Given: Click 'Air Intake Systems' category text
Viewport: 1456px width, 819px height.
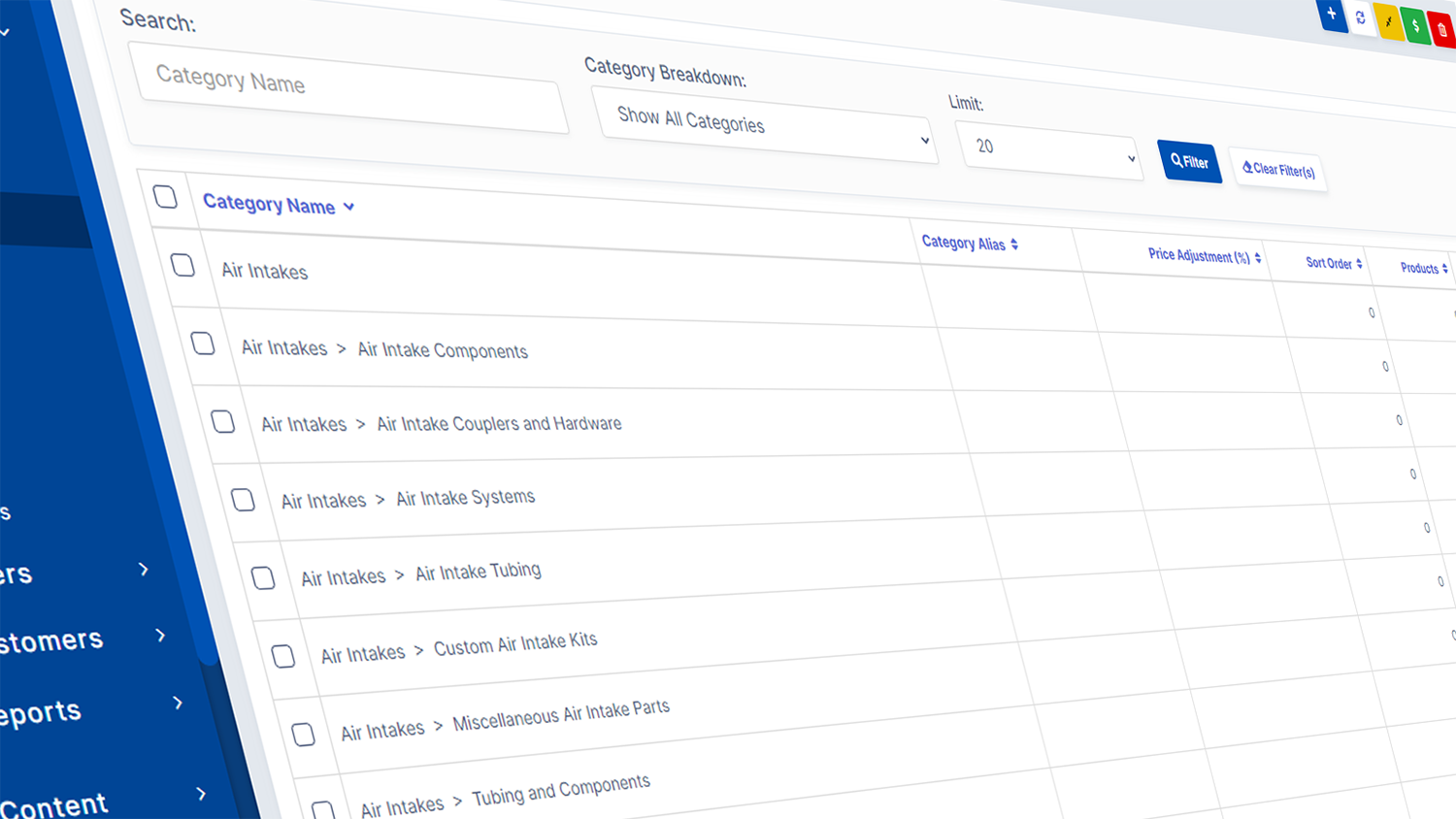Looking at the screenshot, I should point(465,498).
